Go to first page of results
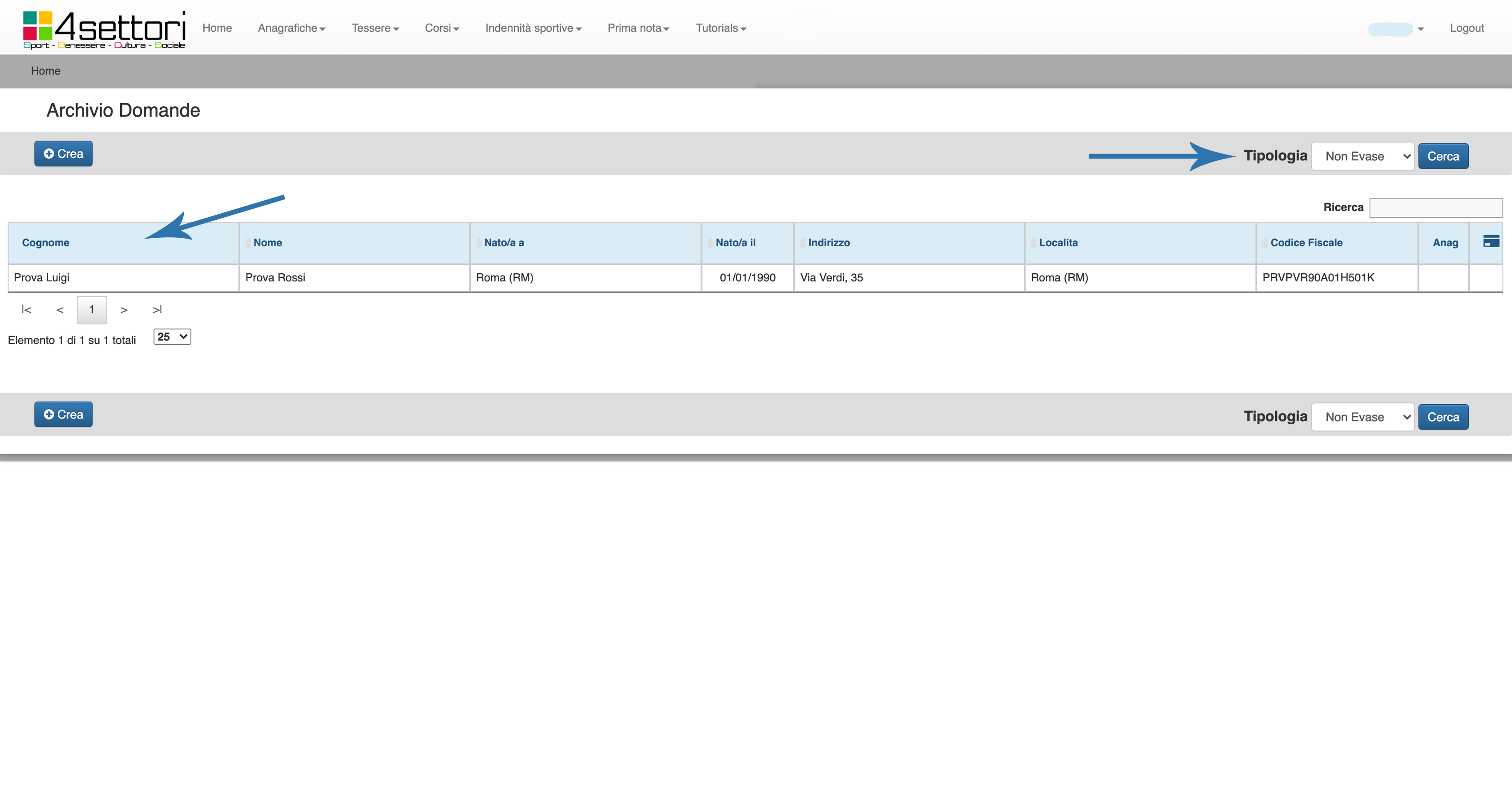This screenshot has height=812, width=1512. point(26,310)
